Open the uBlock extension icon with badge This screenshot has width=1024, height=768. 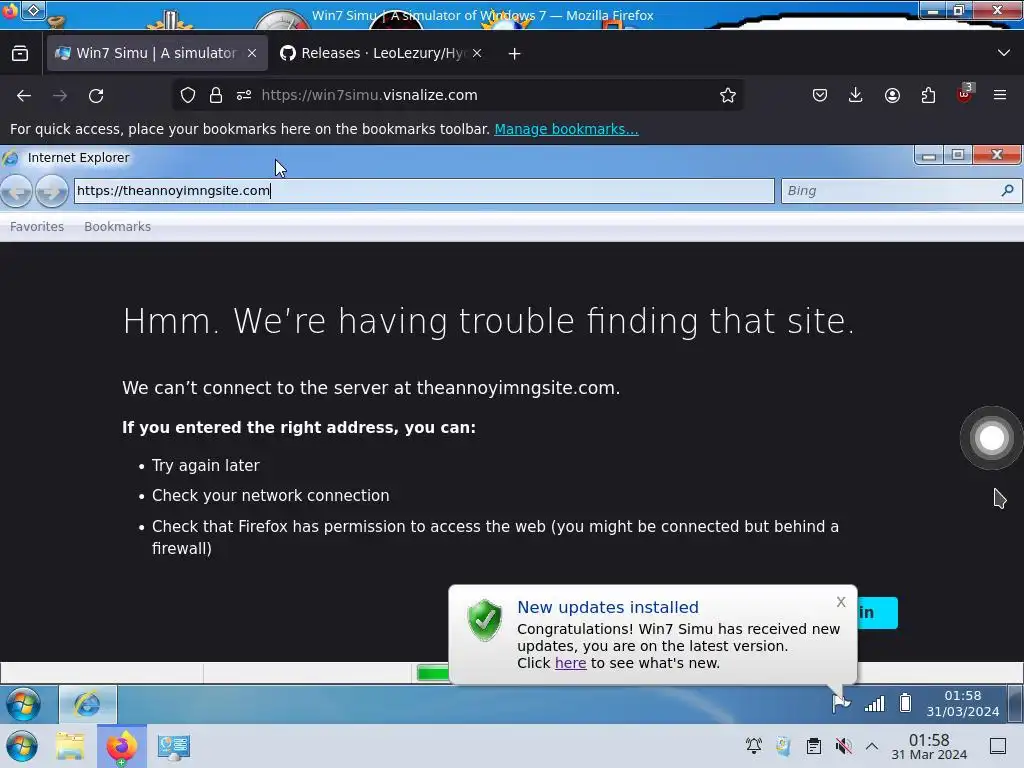(965, 94)
